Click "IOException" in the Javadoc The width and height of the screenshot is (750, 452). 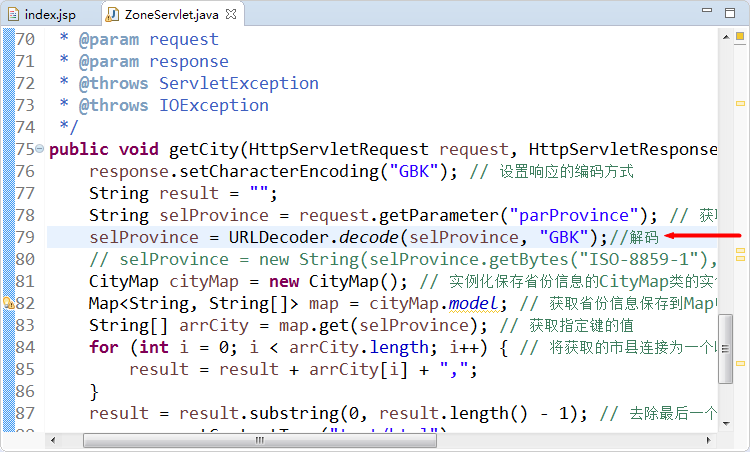coord(214,106)
